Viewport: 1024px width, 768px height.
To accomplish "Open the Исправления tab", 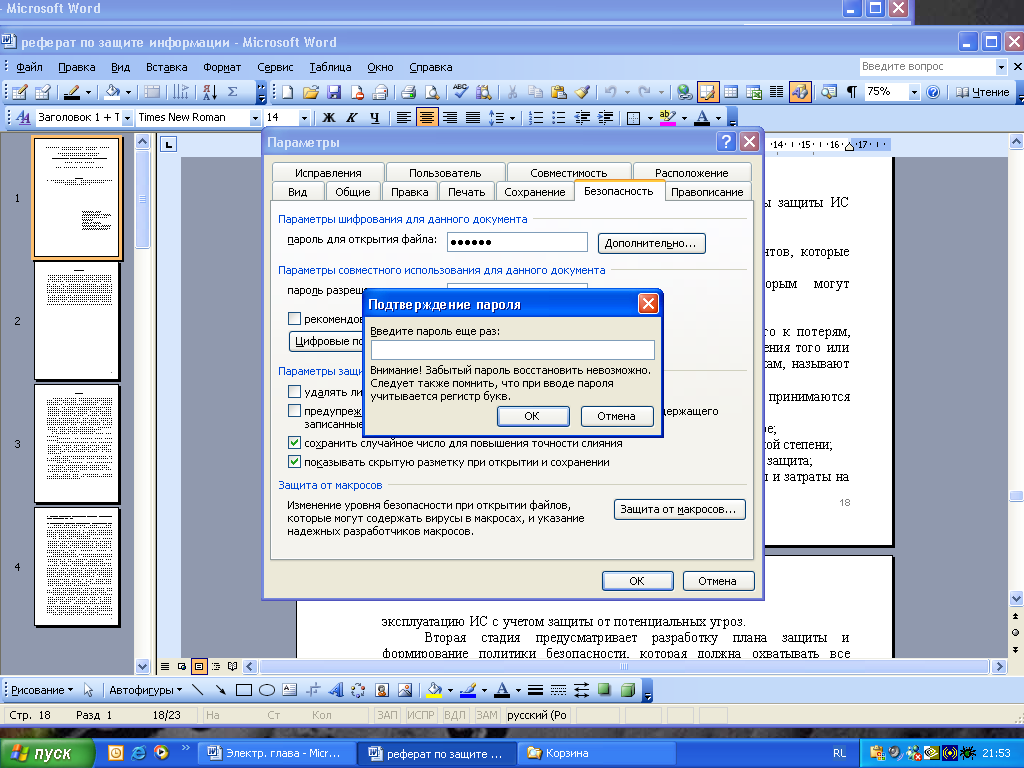I will pyautogui.click(x=328, y=172).
